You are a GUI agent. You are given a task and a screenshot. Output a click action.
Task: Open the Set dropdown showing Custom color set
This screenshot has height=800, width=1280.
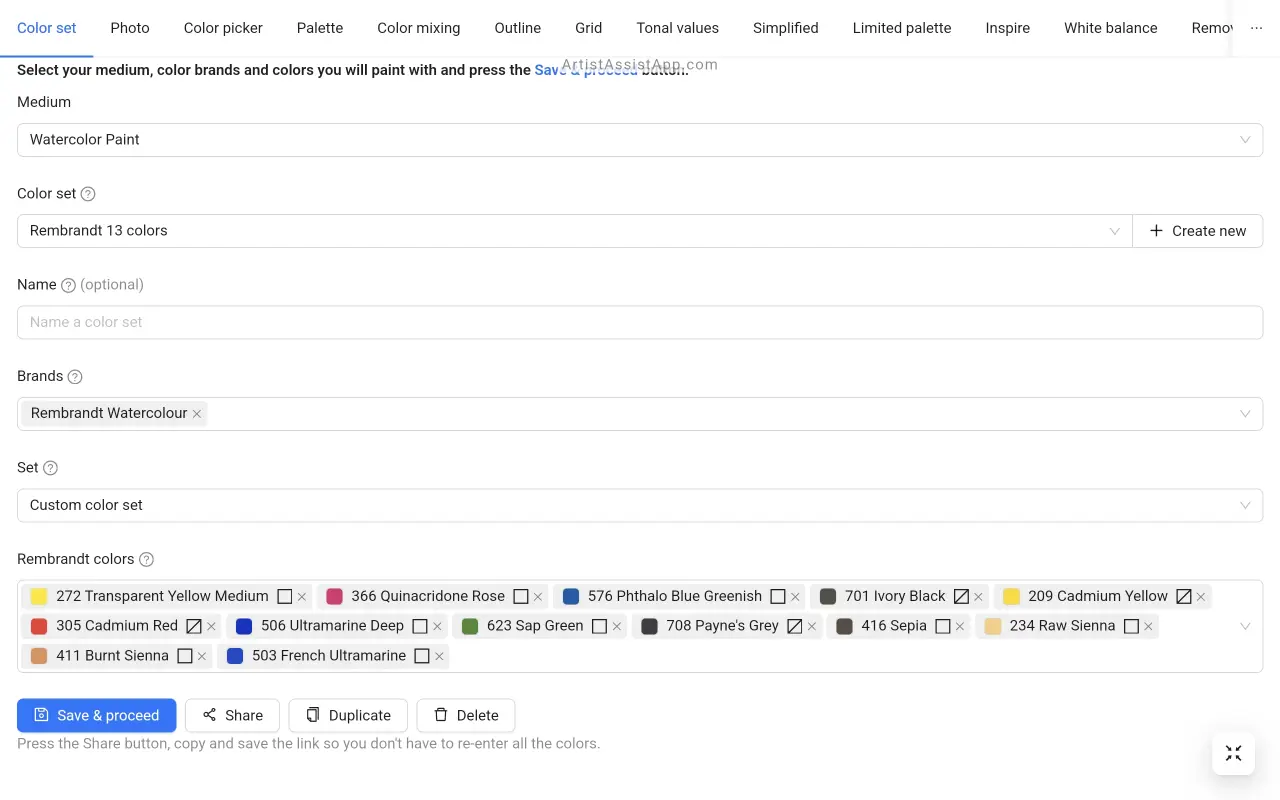(640, 505)
